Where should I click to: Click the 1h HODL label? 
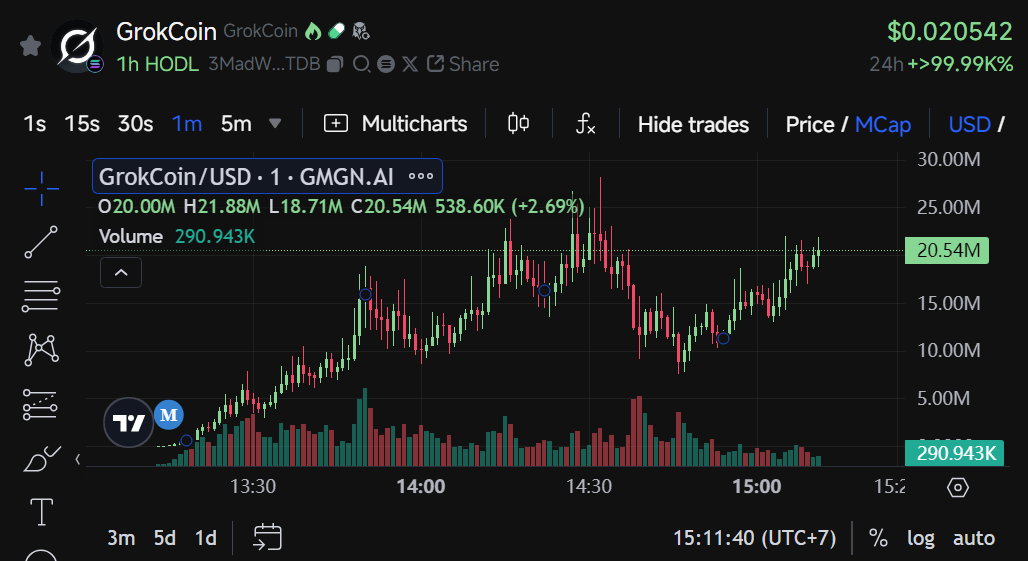157,64
